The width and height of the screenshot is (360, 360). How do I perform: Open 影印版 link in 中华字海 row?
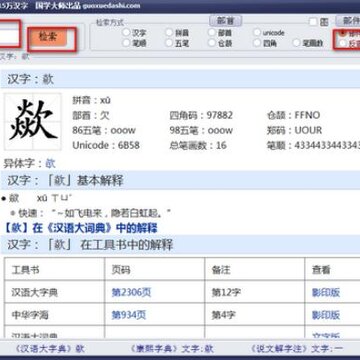pos(326,315)
